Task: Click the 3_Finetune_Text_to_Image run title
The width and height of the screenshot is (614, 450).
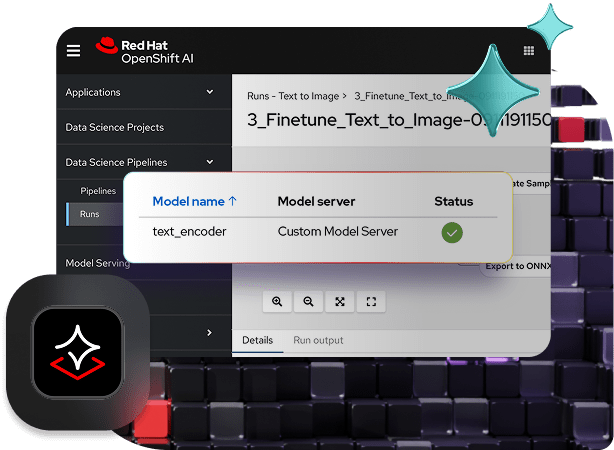Action: click(x=399, y=120)
